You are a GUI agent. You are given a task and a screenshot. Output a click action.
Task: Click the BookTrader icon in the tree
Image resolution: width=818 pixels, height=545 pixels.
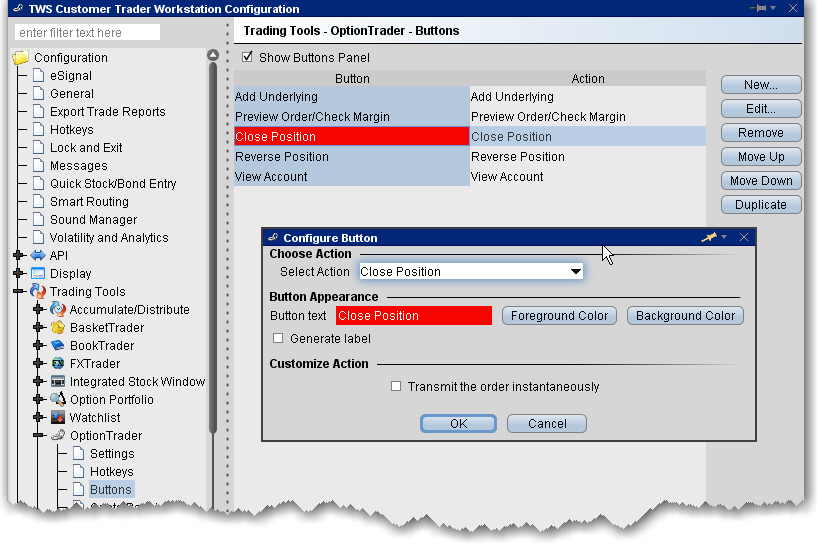tap(58, 346)
